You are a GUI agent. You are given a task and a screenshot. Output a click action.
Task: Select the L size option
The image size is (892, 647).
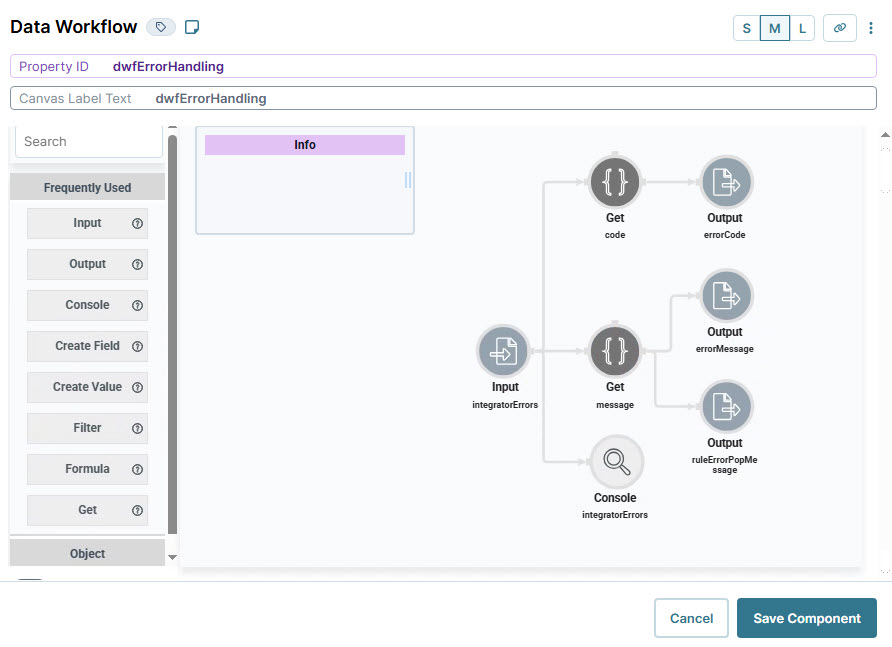[x=802, y=28]
